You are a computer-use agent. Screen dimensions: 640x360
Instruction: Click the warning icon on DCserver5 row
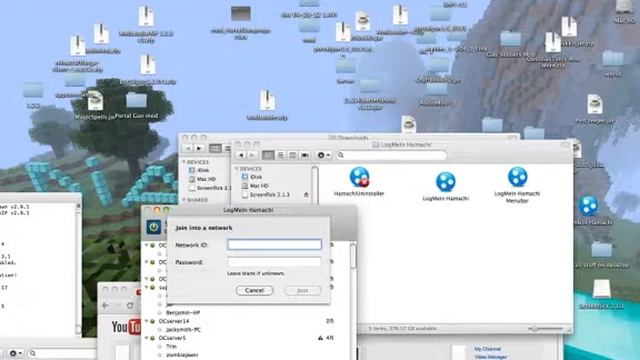point(320,338)
